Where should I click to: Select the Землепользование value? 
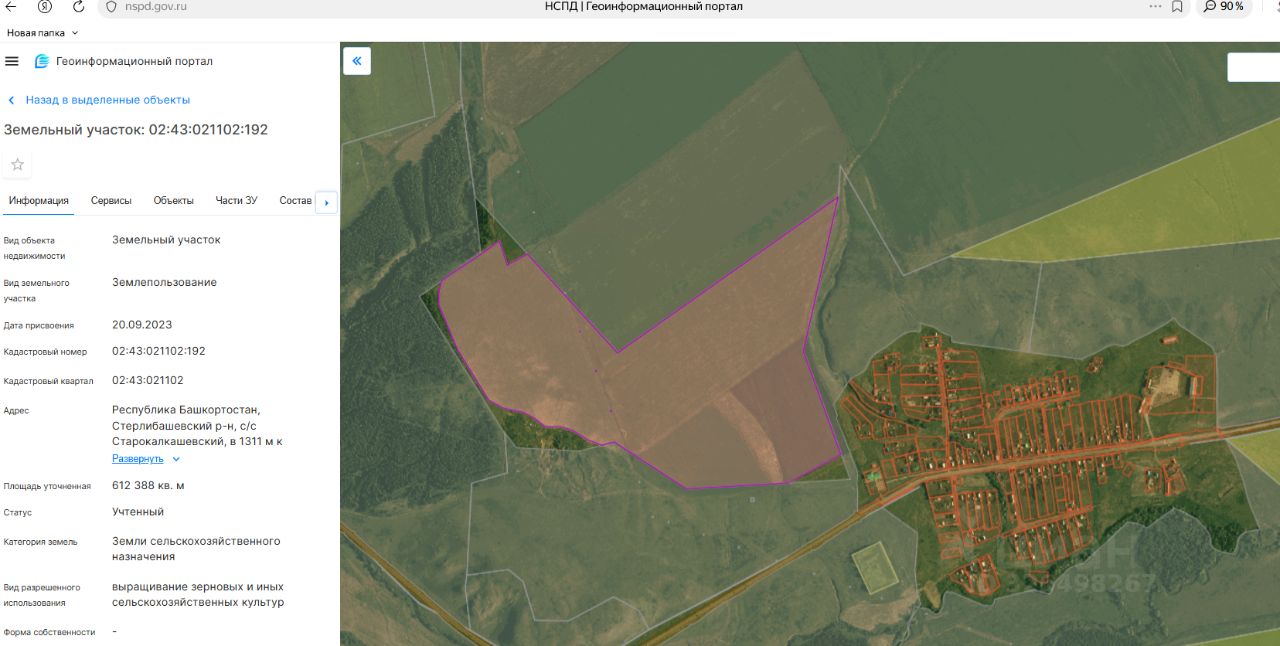(x=164, y=282)
